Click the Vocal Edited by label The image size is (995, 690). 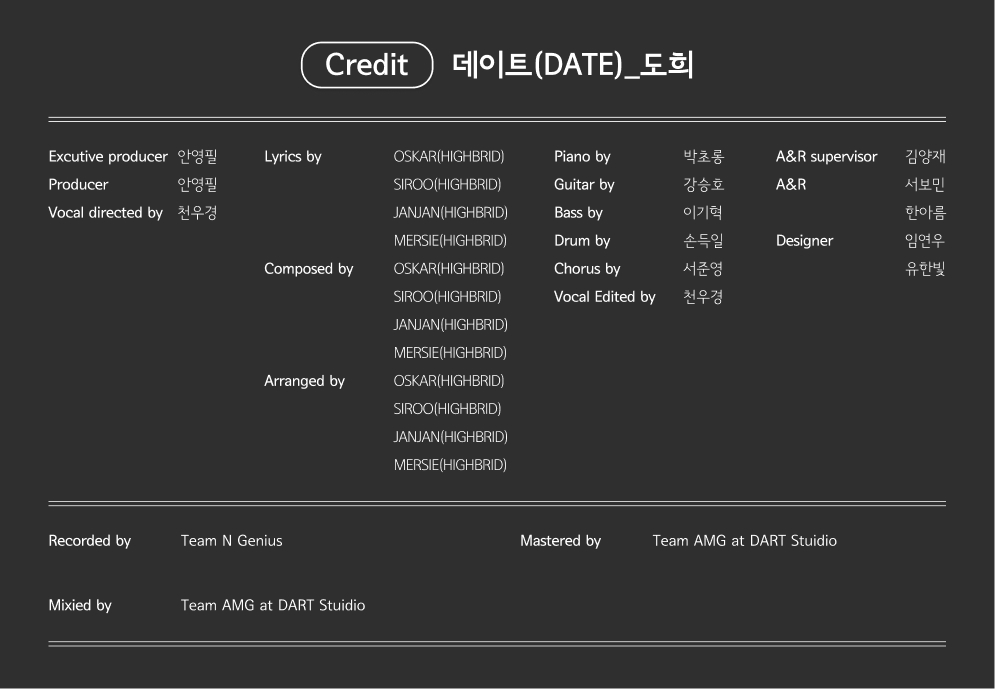[x=604, y=297]
